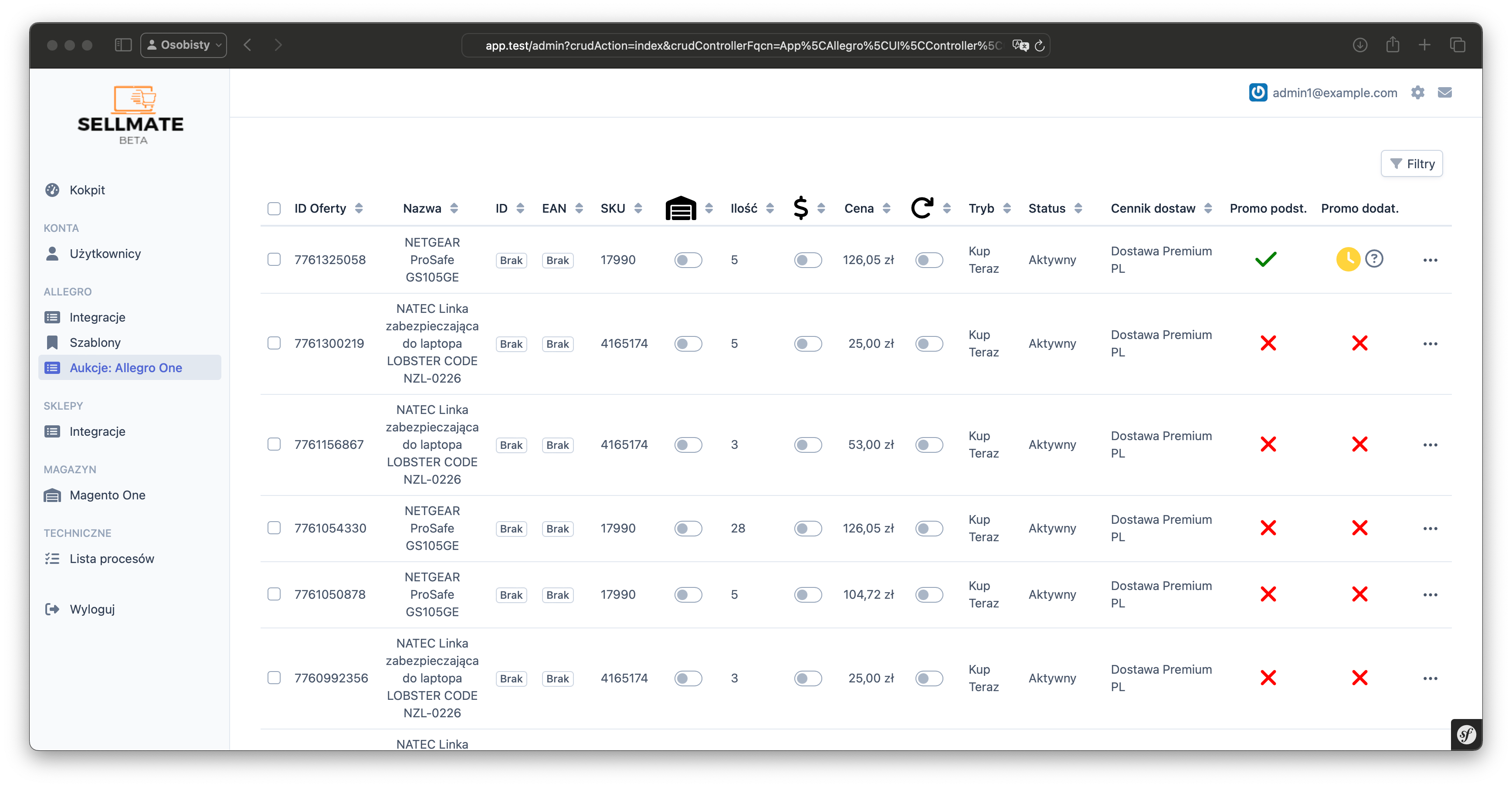Open the envelope messages icon
Image resolution: width=1512 pixels, height=787 pixels.
pyautogui.click(x=1444, y=93)
